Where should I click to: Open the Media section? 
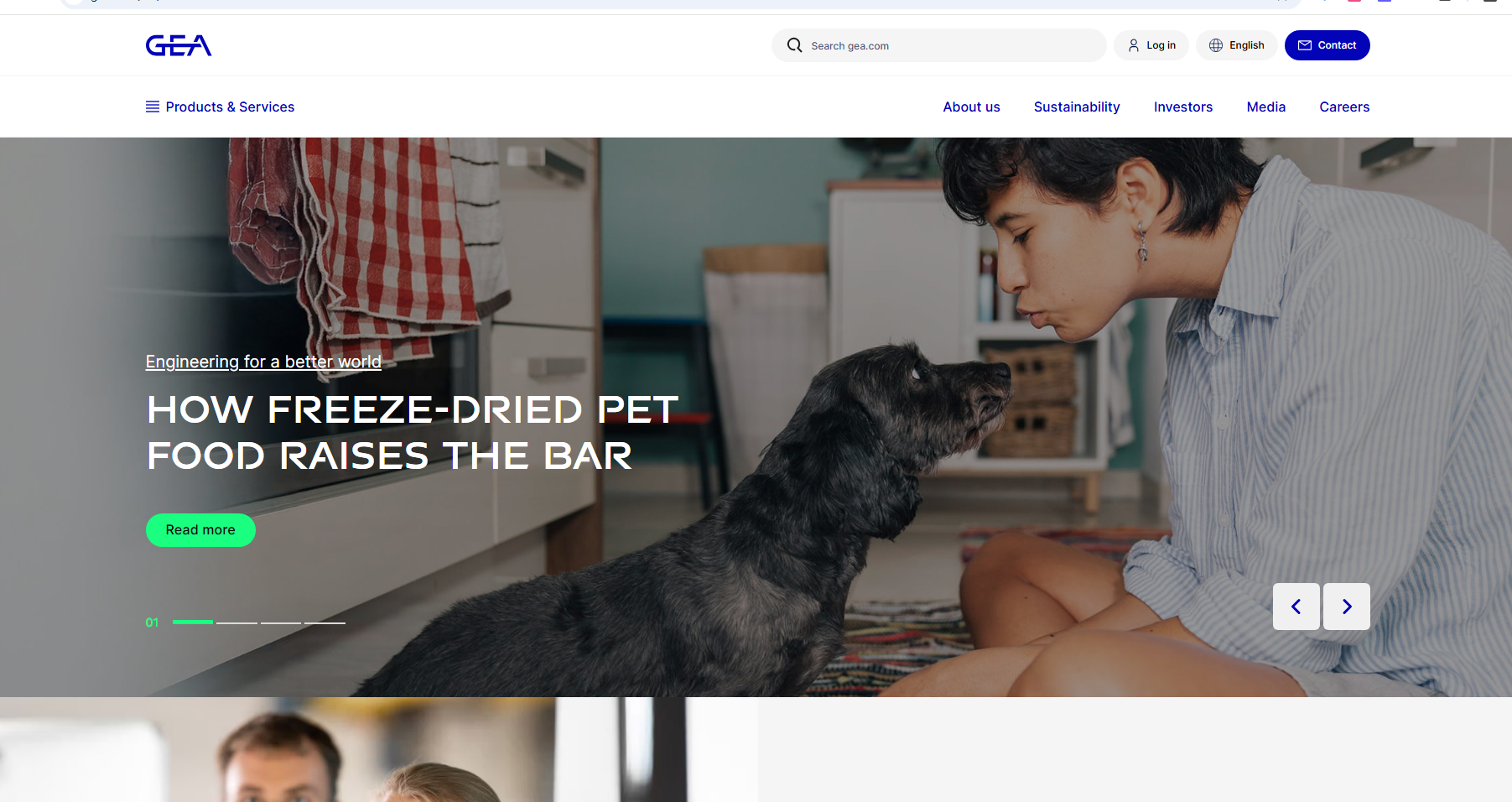pyautogui.click(x=1265, y=107)
